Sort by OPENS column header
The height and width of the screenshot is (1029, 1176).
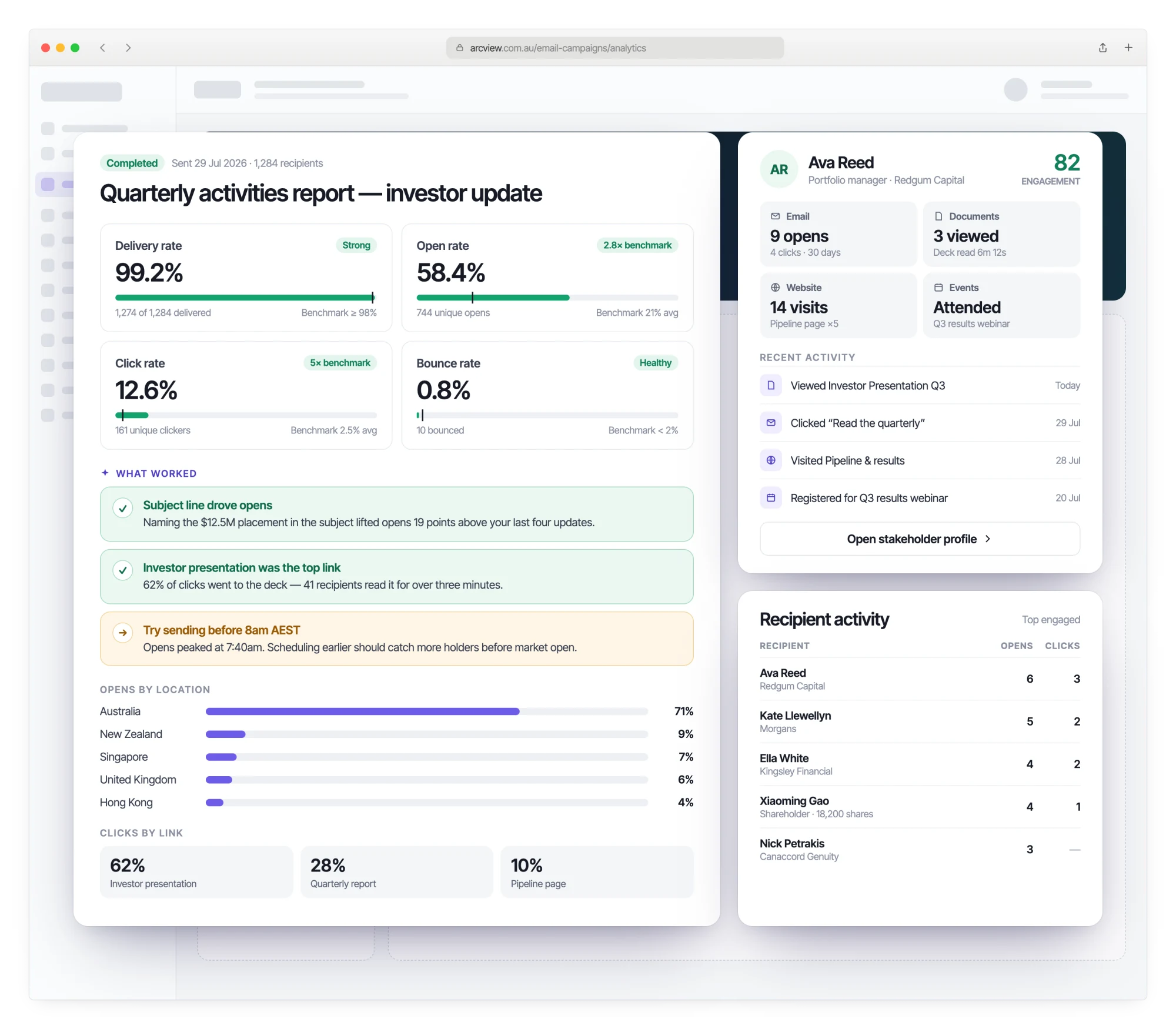(1017, 646)
